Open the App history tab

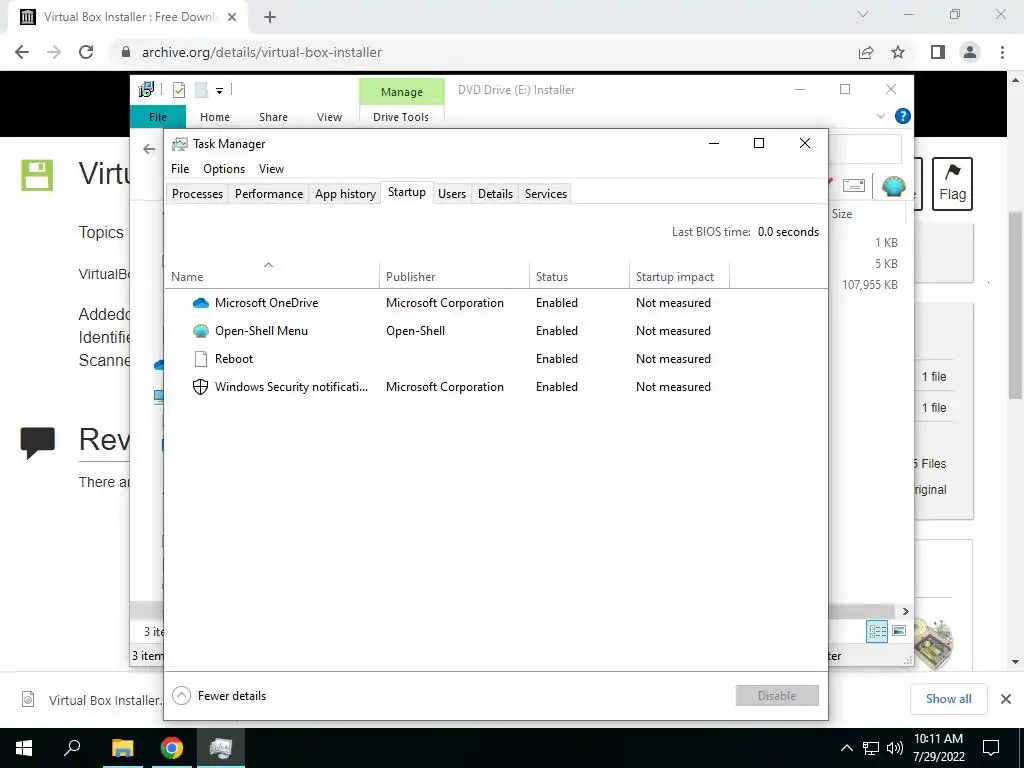(345, 194)
